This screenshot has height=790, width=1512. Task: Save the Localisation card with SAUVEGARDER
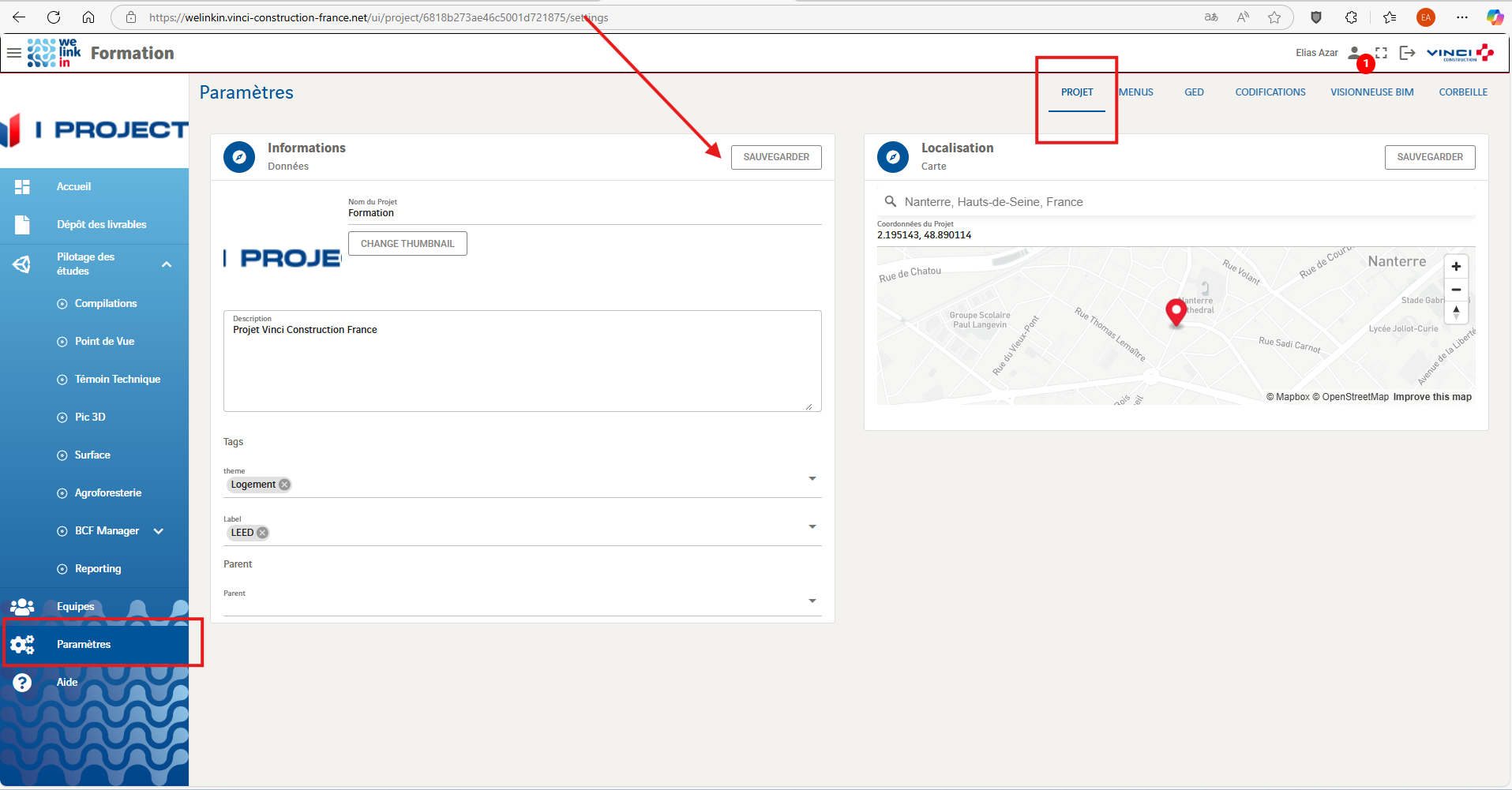coord(1429,157)
